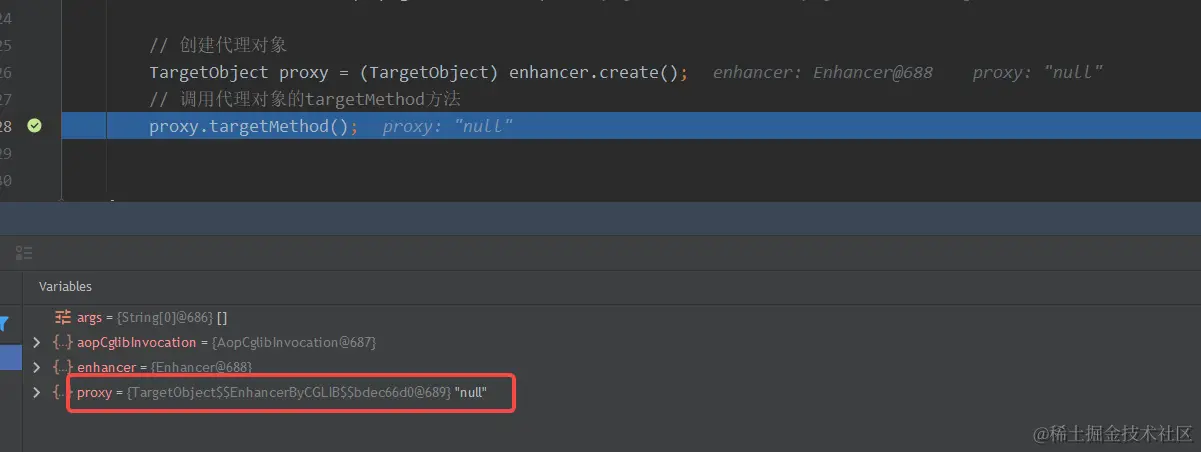
Task: Click the gutter at line 25
Action: click(34, 46)
